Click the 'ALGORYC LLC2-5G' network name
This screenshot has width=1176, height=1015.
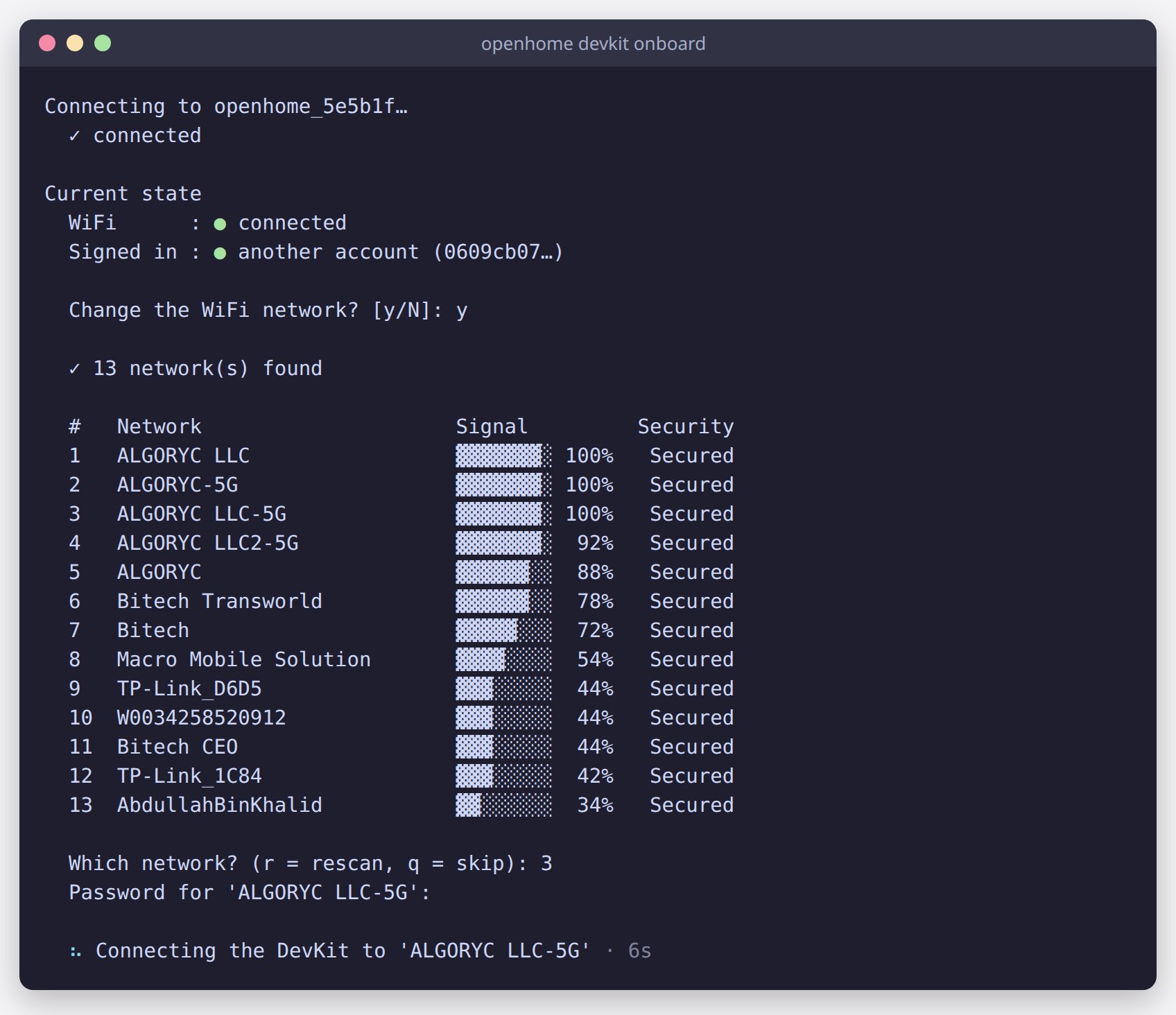pyautogui.click(x=208, y=543)
